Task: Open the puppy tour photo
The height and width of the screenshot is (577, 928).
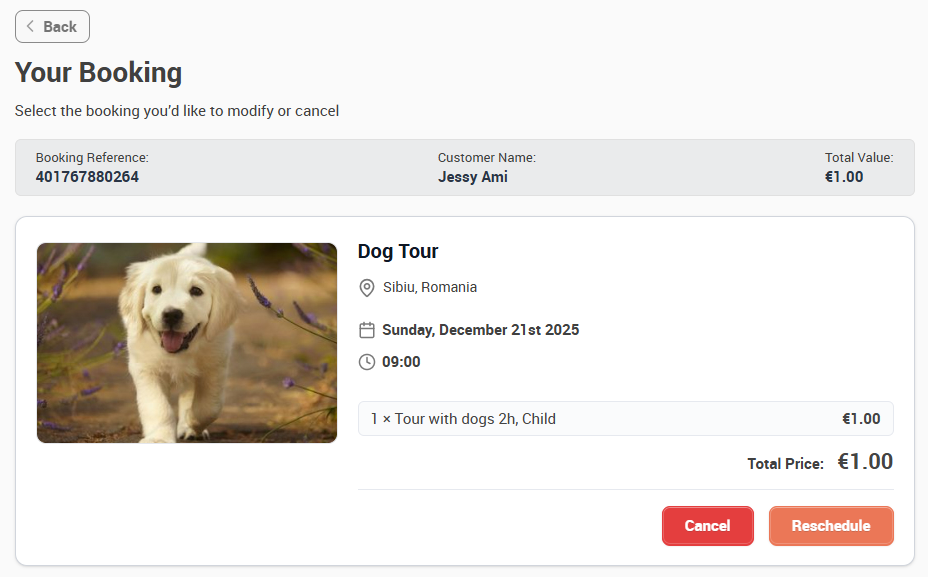Action: [x=187, y=343]
